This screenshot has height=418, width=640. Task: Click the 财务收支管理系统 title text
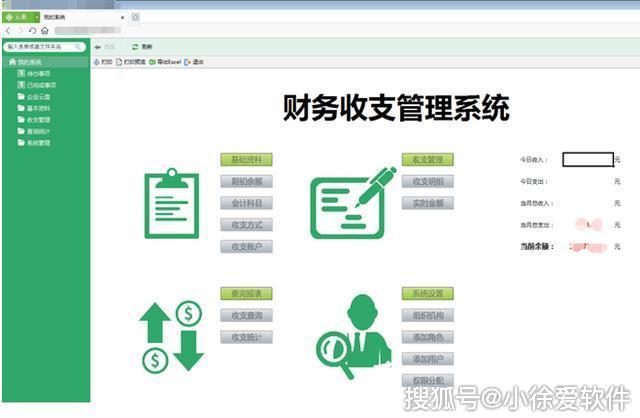396,108
